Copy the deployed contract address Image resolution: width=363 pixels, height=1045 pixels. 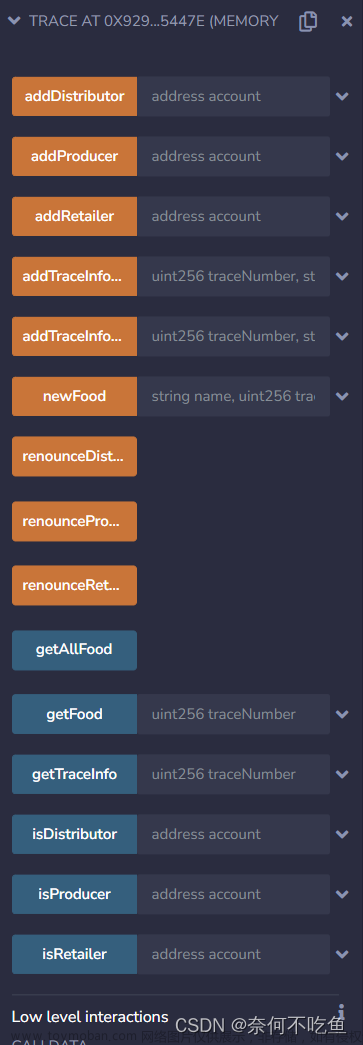308,21
